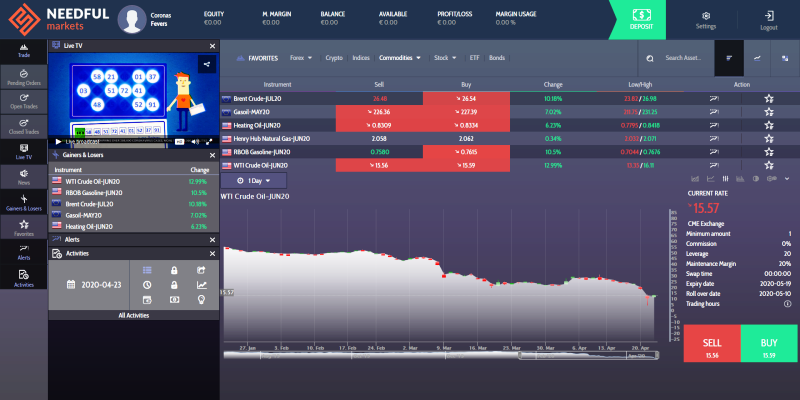
Task: Select area chart type icon above chart
Action: (694, 179)
